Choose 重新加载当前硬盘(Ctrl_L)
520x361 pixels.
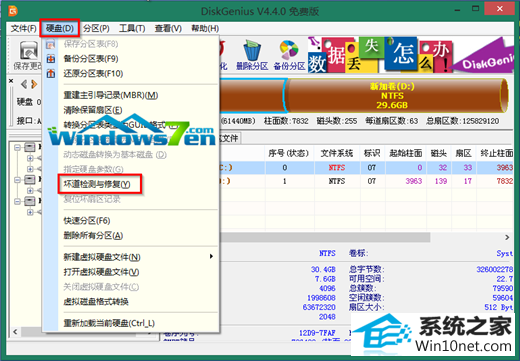pos(109,323)
